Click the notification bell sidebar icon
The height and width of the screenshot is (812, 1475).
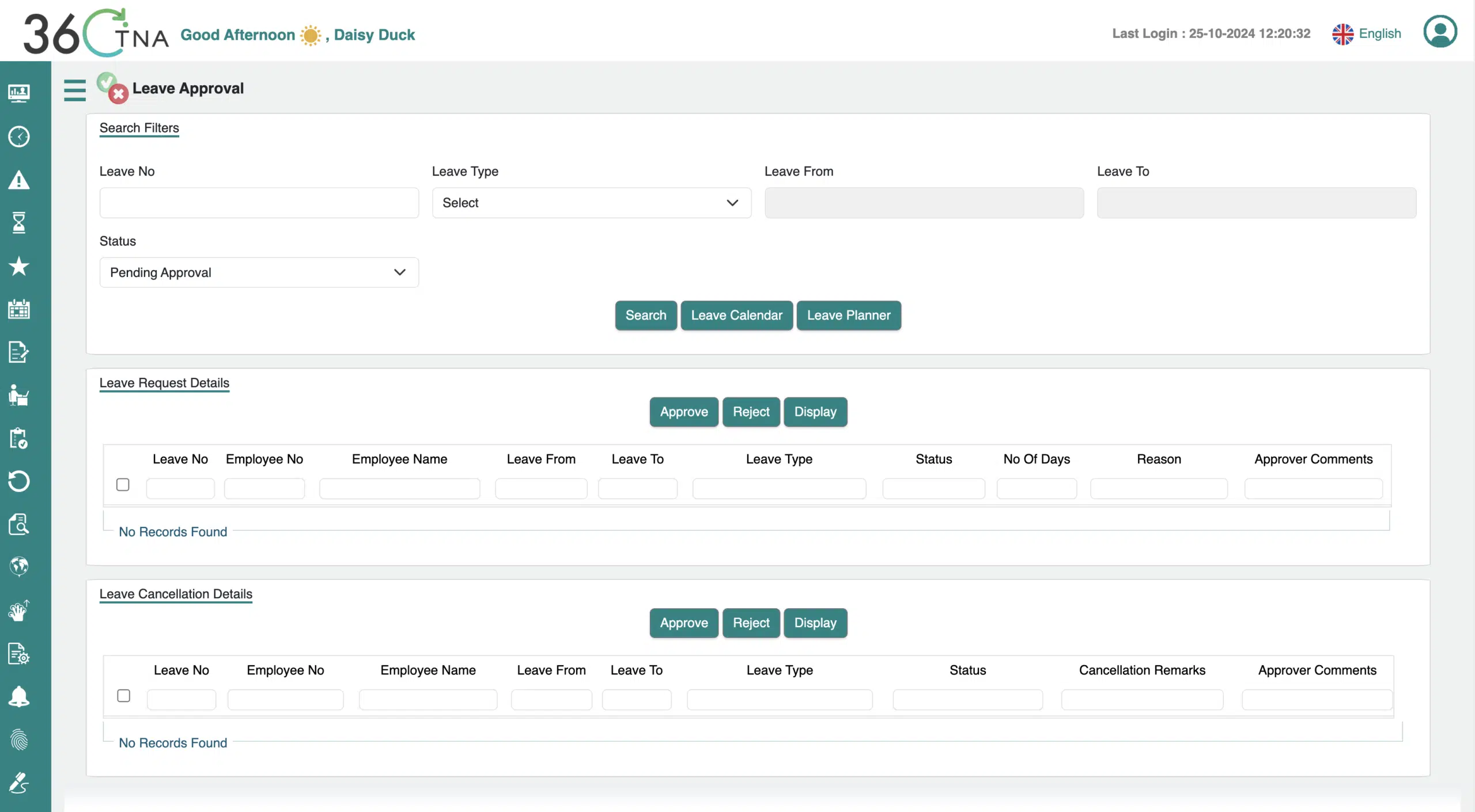pos(19,696)
